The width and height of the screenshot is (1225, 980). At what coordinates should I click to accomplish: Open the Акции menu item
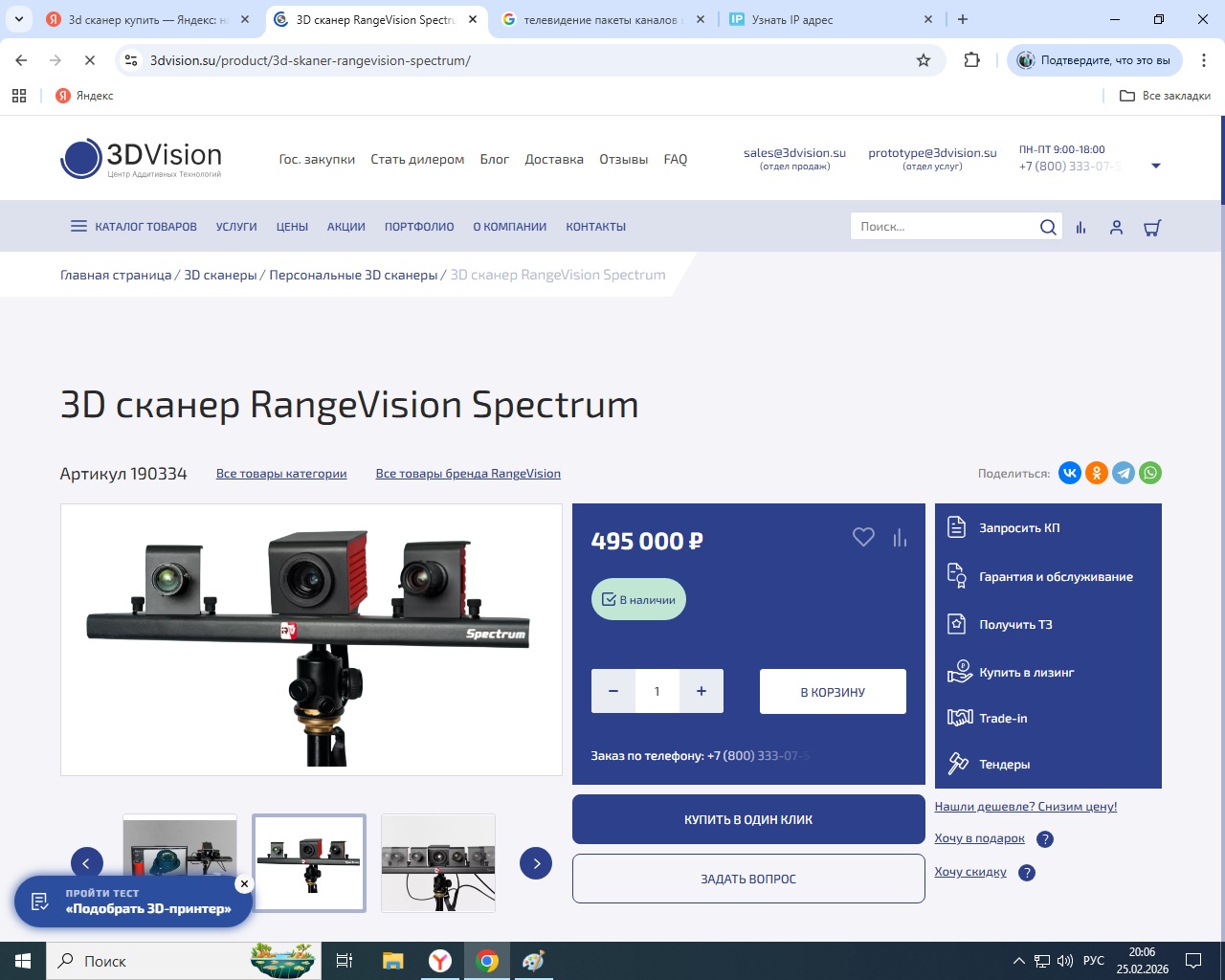346,227
